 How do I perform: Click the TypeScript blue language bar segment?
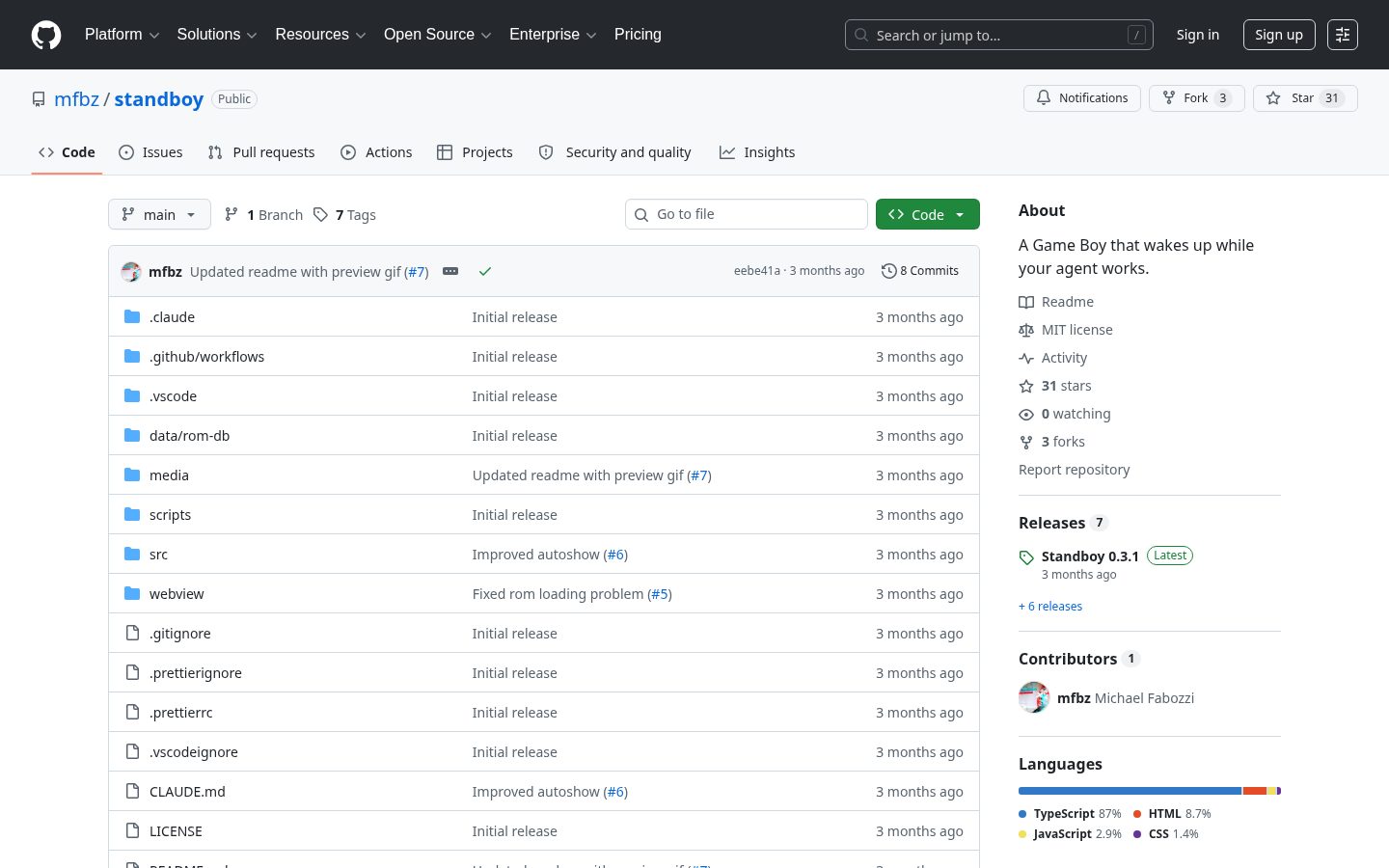tap(1130, 791)
